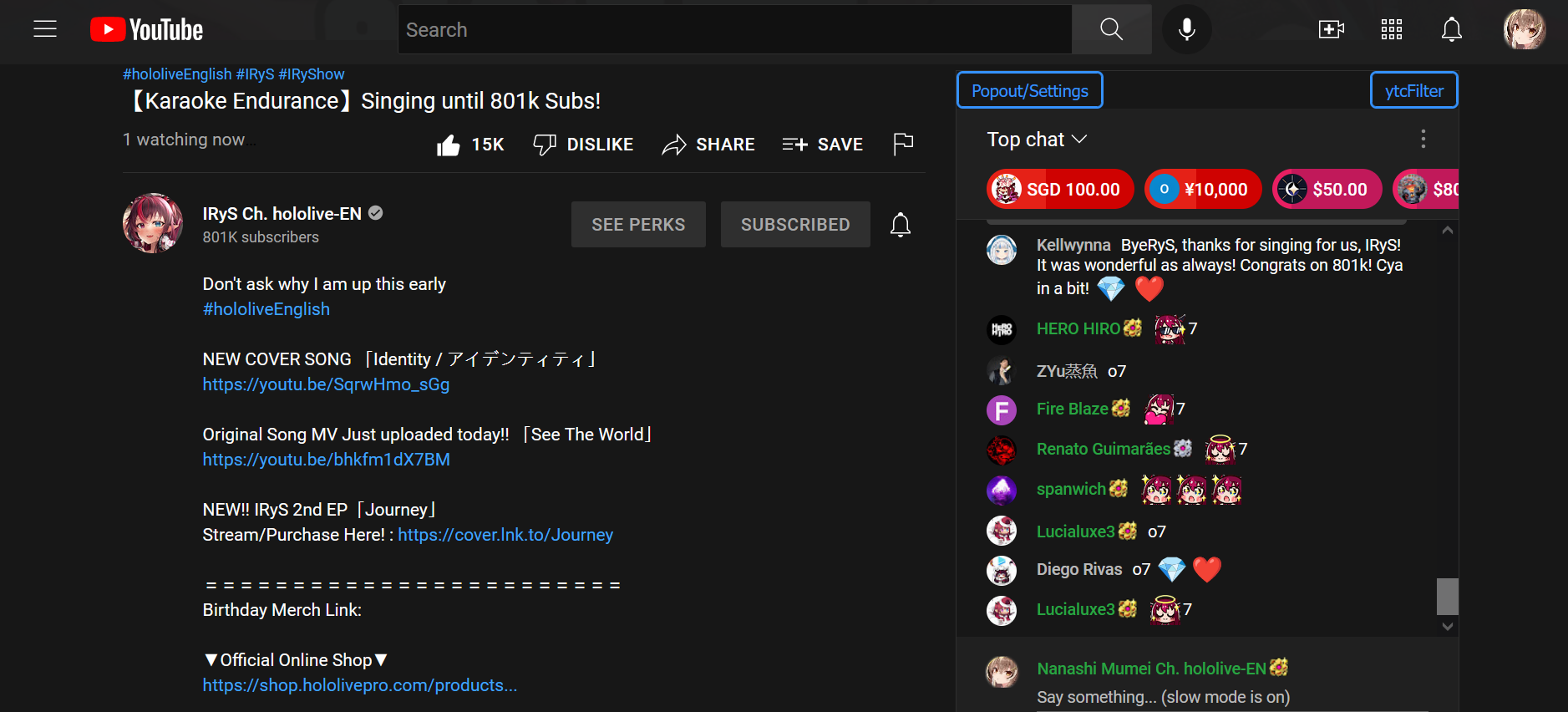Open HERO HIRO's chat avatar
Viewport: 1568px width, 712px height.
(1002, 329)
